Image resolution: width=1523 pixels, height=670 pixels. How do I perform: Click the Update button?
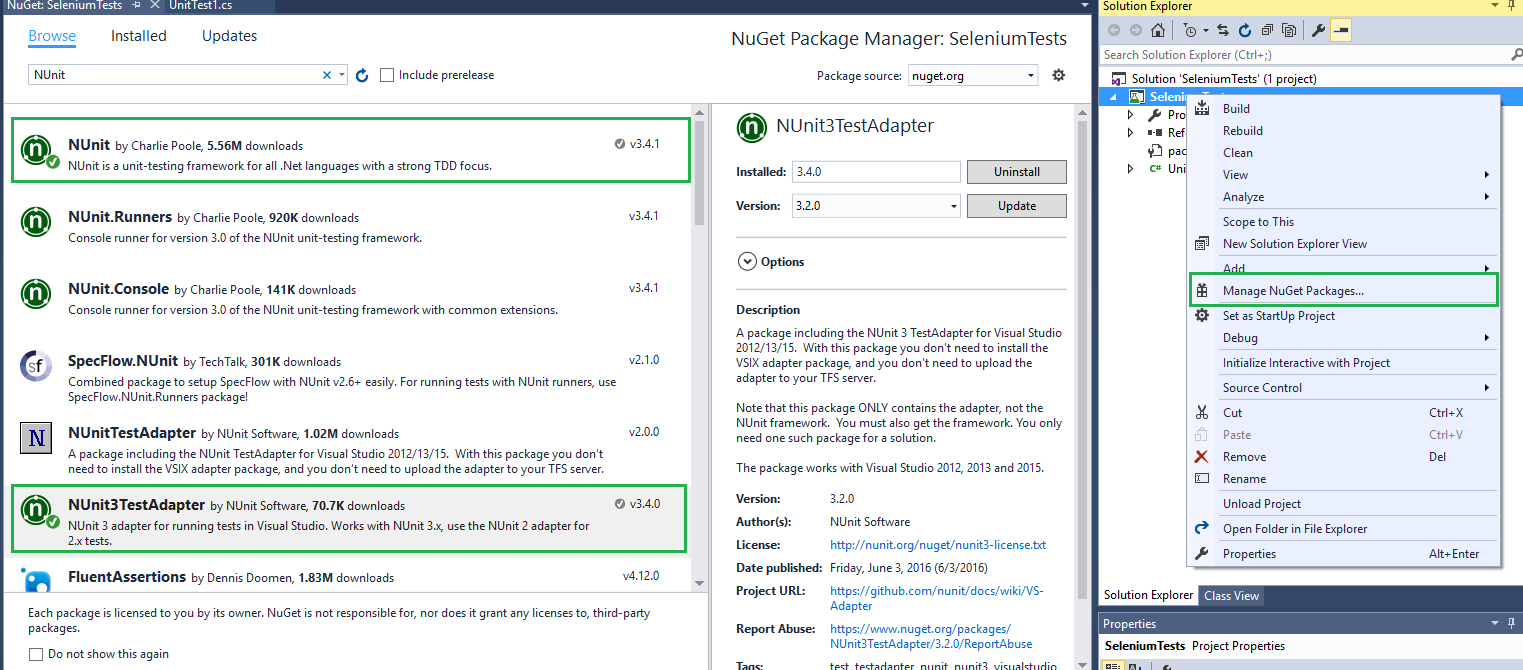click(1016, 206)
